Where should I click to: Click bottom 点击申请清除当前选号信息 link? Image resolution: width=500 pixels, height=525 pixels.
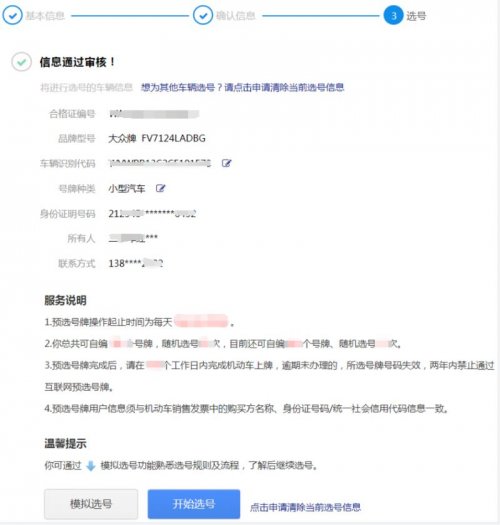pos(305,507)
